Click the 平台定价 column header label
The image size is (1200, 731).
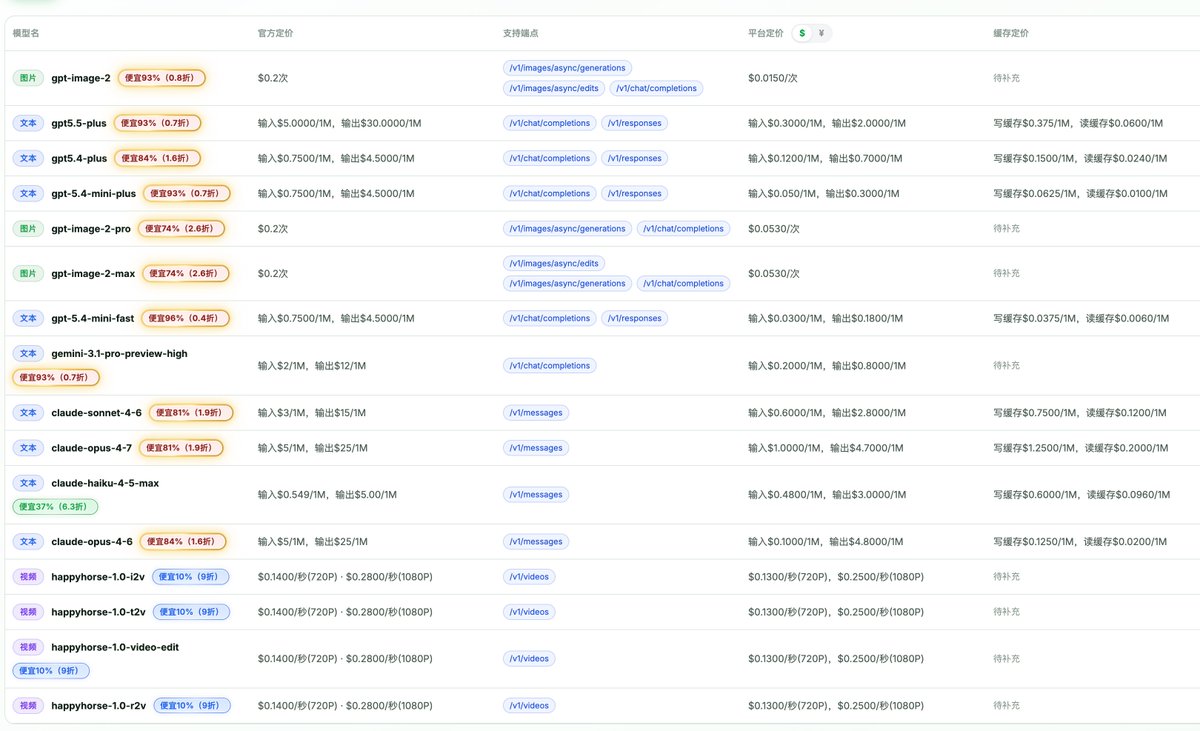click(766, 33)
